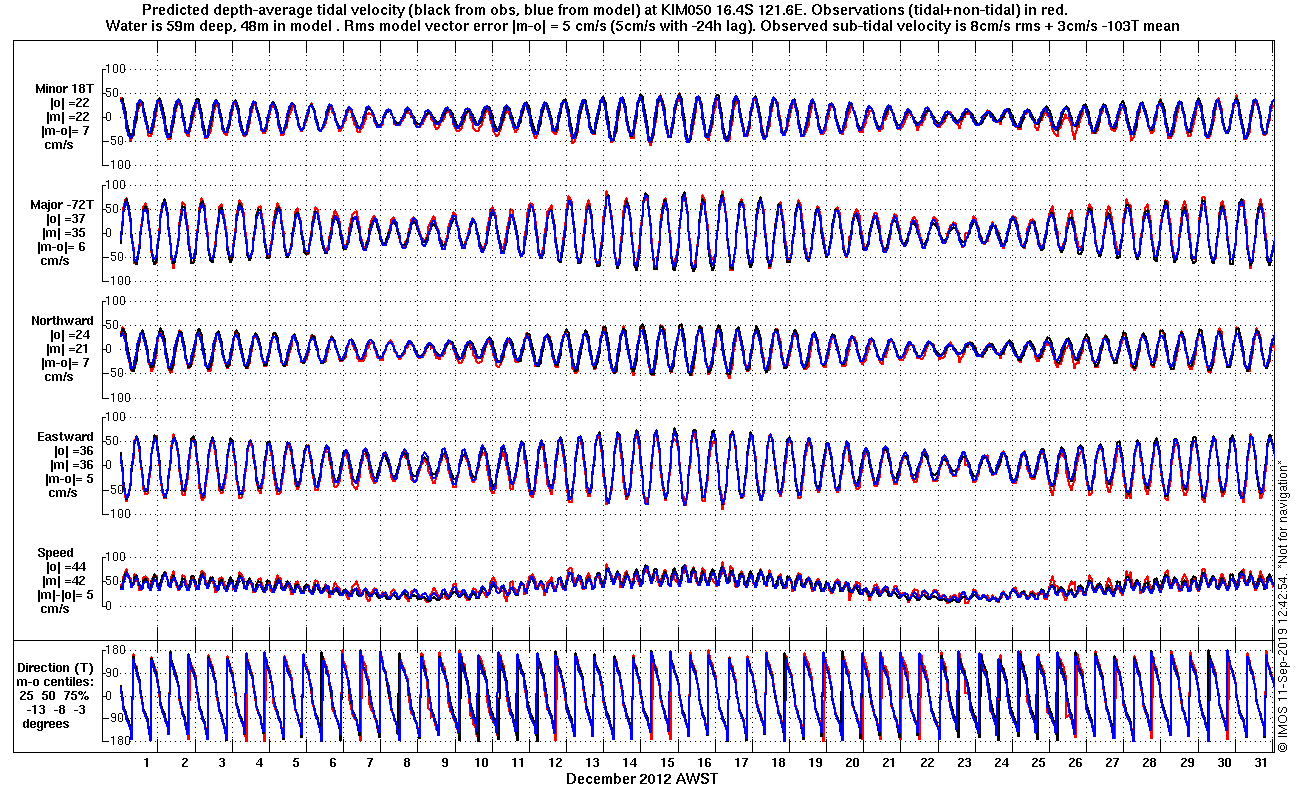This screenshot has height=800, width=1300.
Task: Click the '-13 -8 -3' centile values
Action: pos(57,709)
